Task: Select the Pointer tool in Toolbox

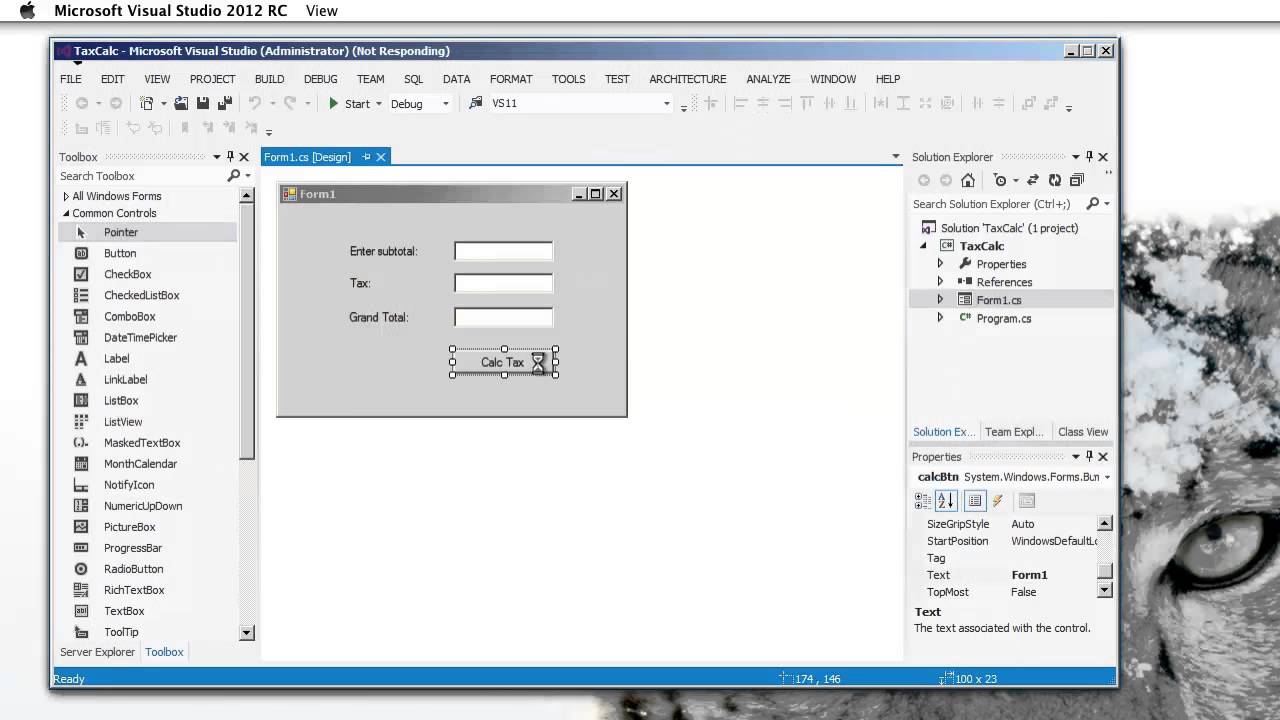Action: click(x=147, y=232)
